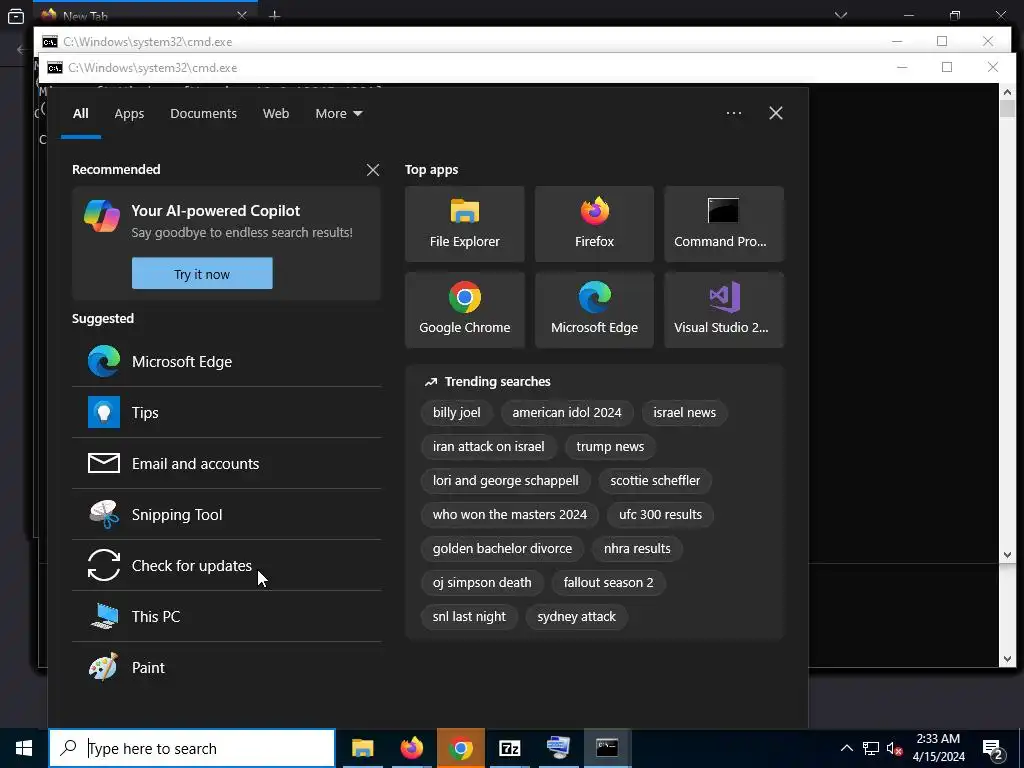The height and width of the screenshot is (768, 1024).
Task: Launch Paint from Suggested list
Action: [227, 667]
